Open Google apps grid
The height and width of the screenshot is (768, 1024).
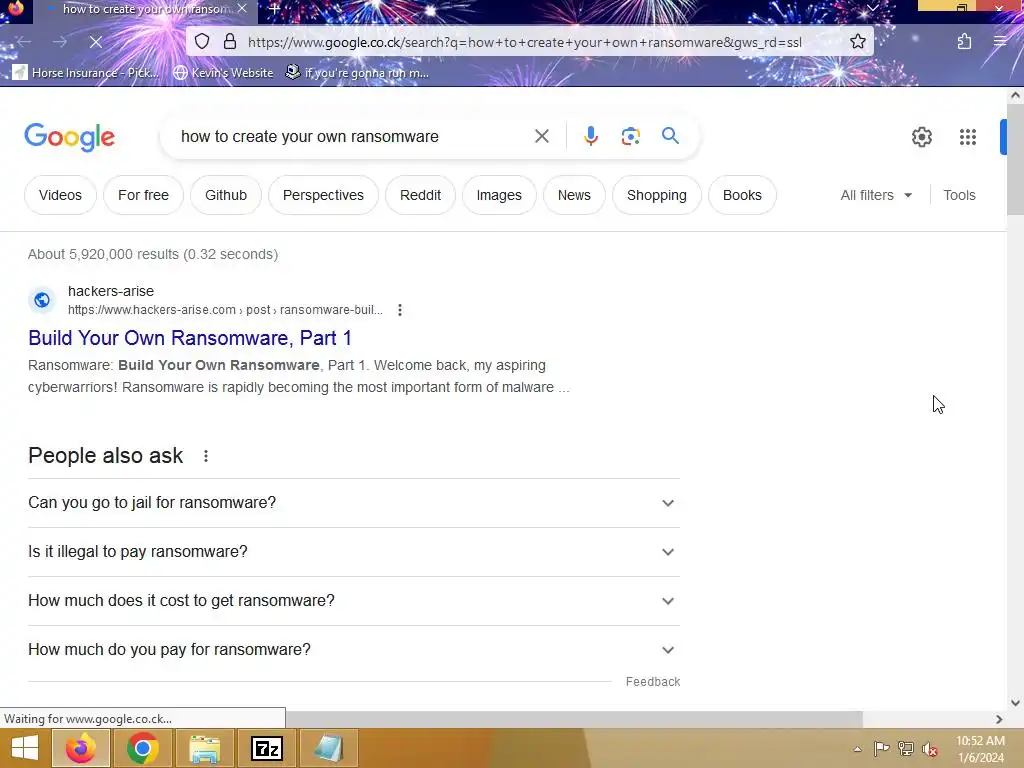click(x=968, y=137)
